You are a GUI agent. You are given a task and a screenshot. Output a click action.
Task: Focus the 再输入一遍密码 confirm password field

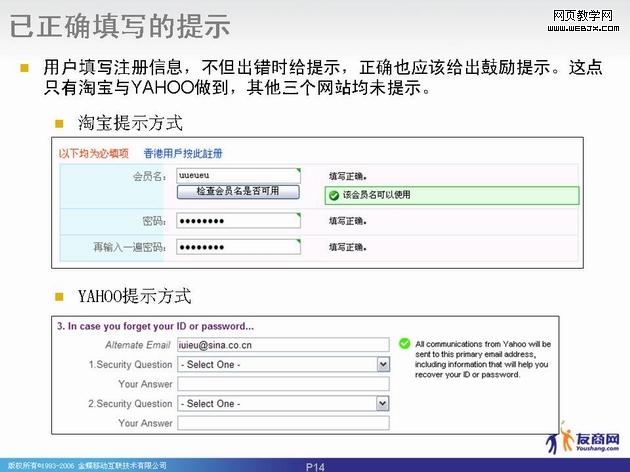(x=237, y=246)
